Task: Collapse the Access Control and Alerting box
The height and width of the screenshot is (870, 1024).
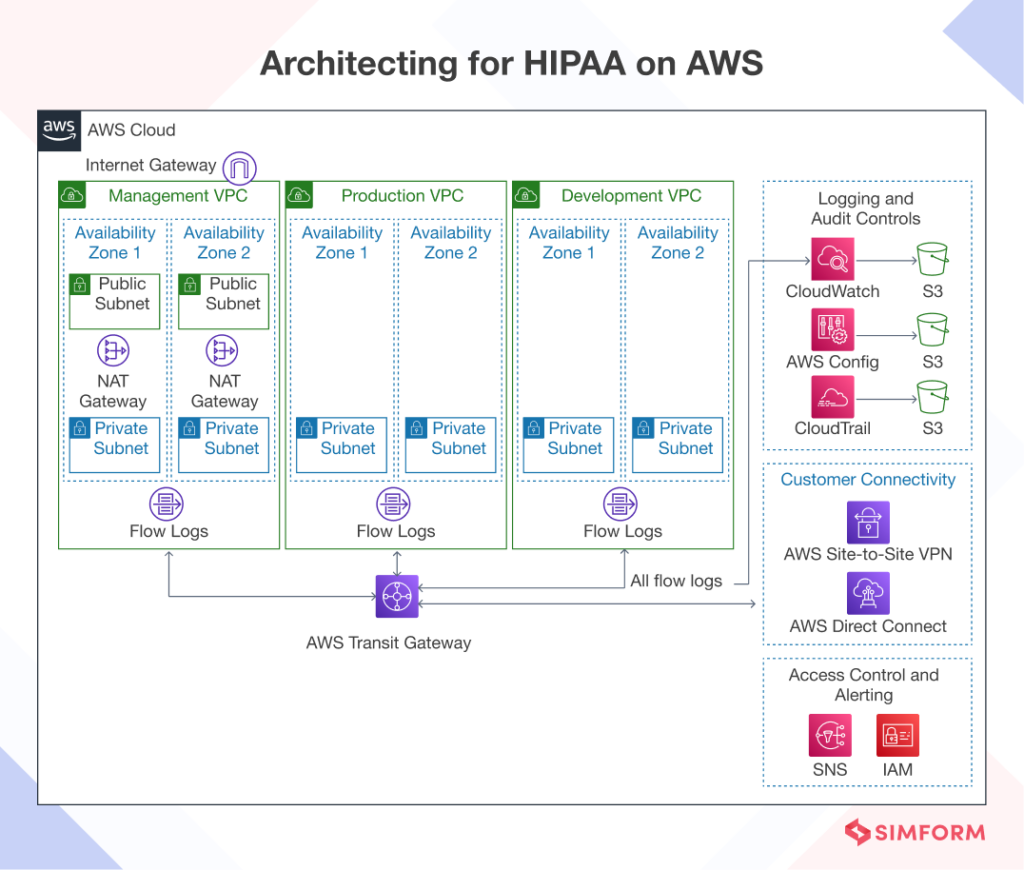Action: [866, 685]
